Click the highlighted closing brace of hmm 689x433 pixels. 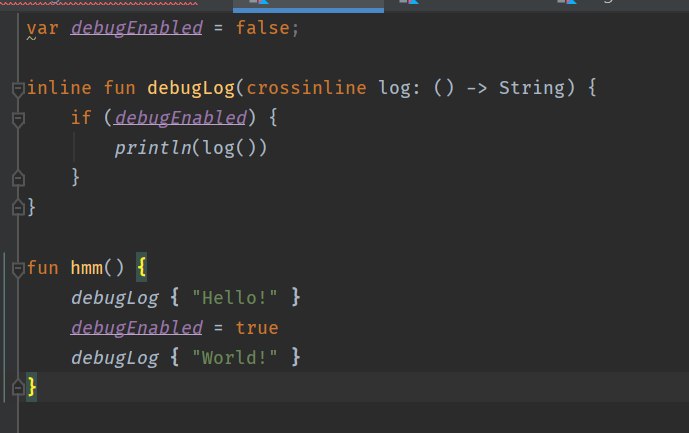point(32,387)
